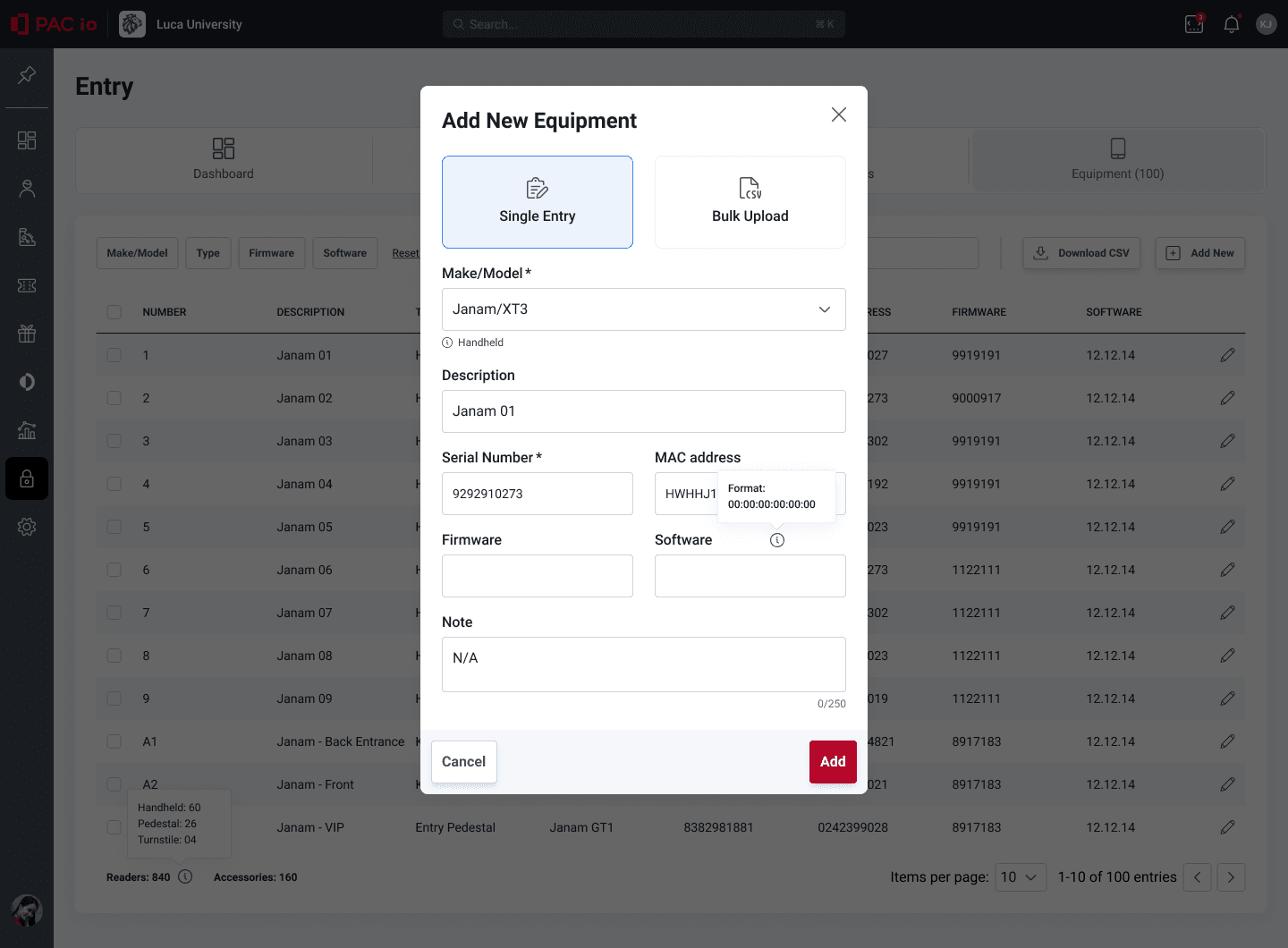
Task: Edit row 7 with pencil icon
Action: pyautogui.click(x=1227, y=613)
